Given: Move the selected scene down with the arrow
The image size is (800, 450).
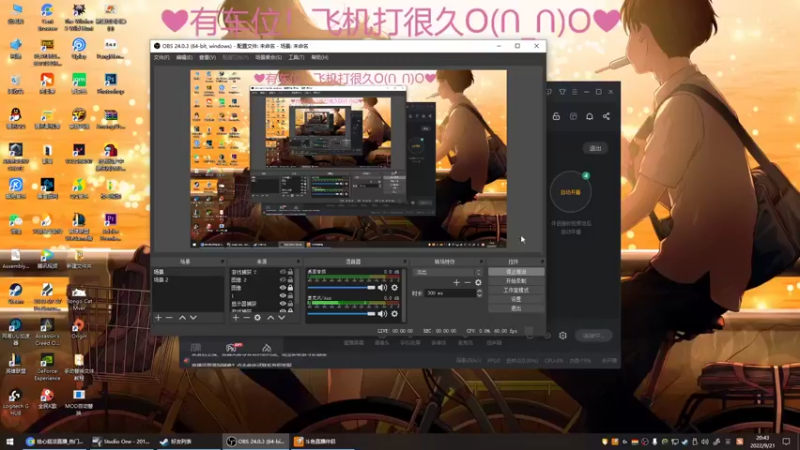Looking at the screenshot, I should point(193,317).
